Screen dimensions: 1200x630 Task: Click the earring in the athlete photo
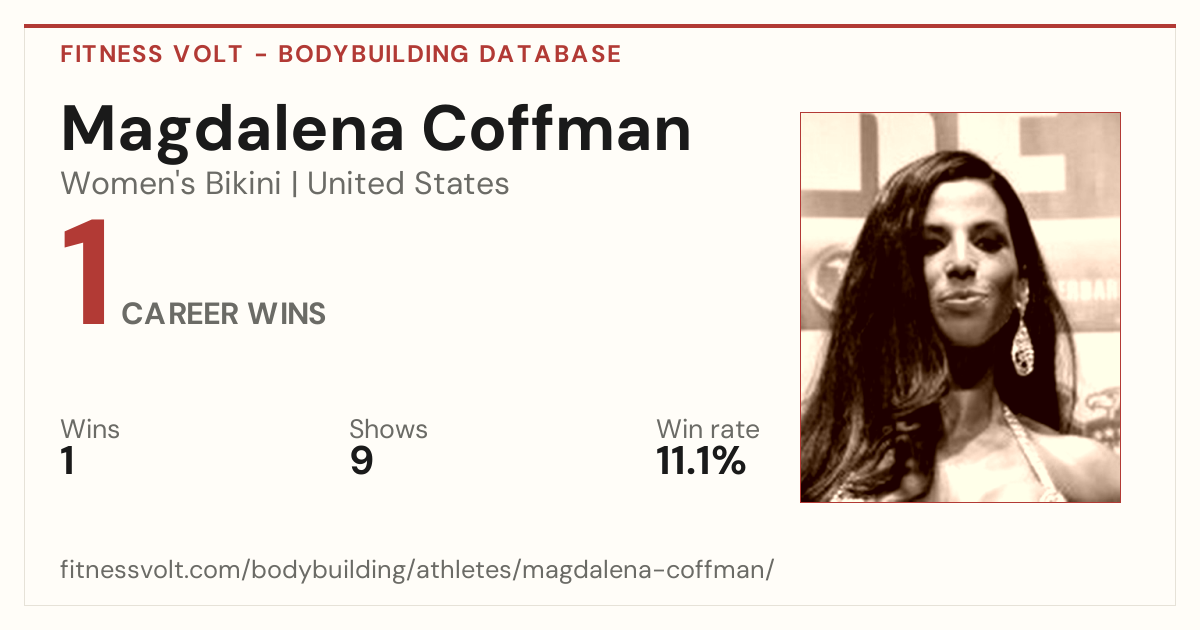(1022, 340)
